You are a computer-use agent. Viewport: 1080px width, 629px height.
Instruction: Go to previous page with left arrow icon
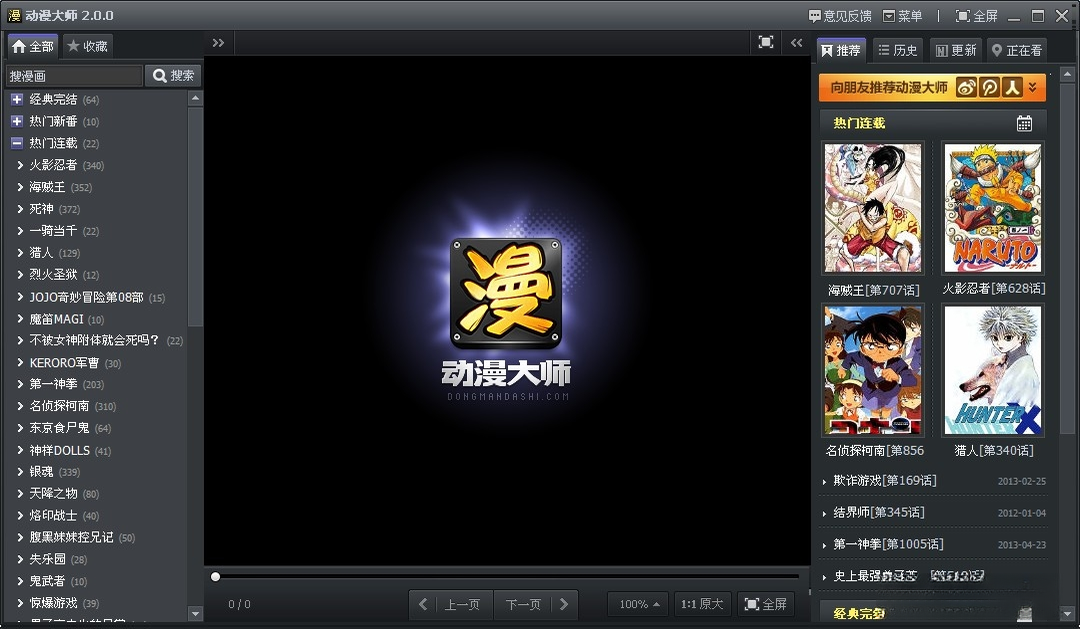[x=423, y=604]
